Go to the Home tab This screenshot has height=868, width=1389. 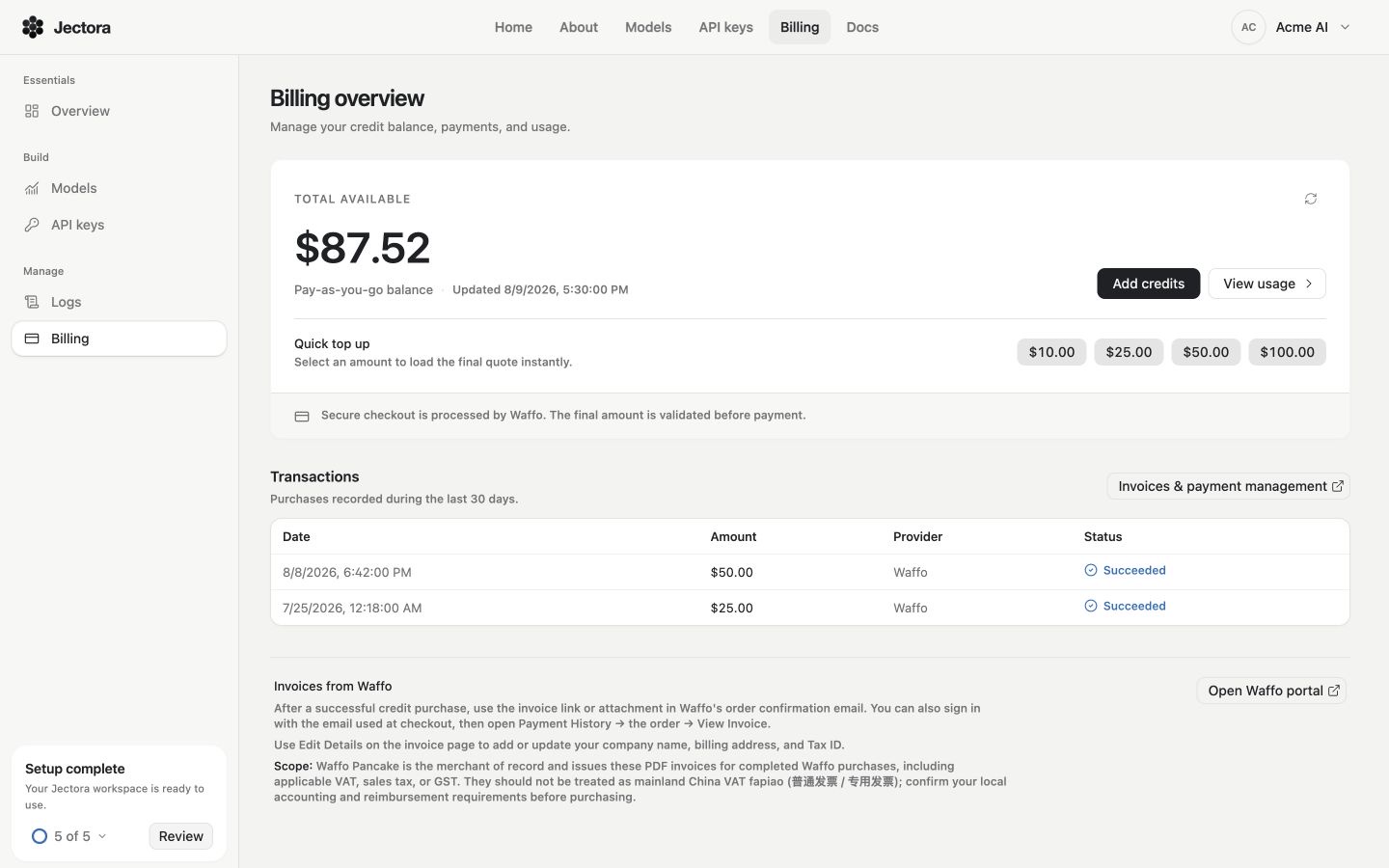(x=513, y=27)
